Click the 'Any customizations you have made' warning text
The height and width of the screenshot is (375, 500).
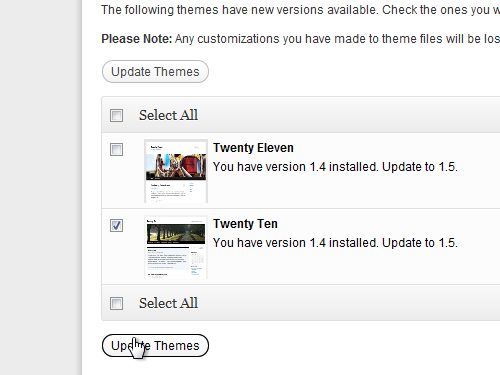click(337, 39)
